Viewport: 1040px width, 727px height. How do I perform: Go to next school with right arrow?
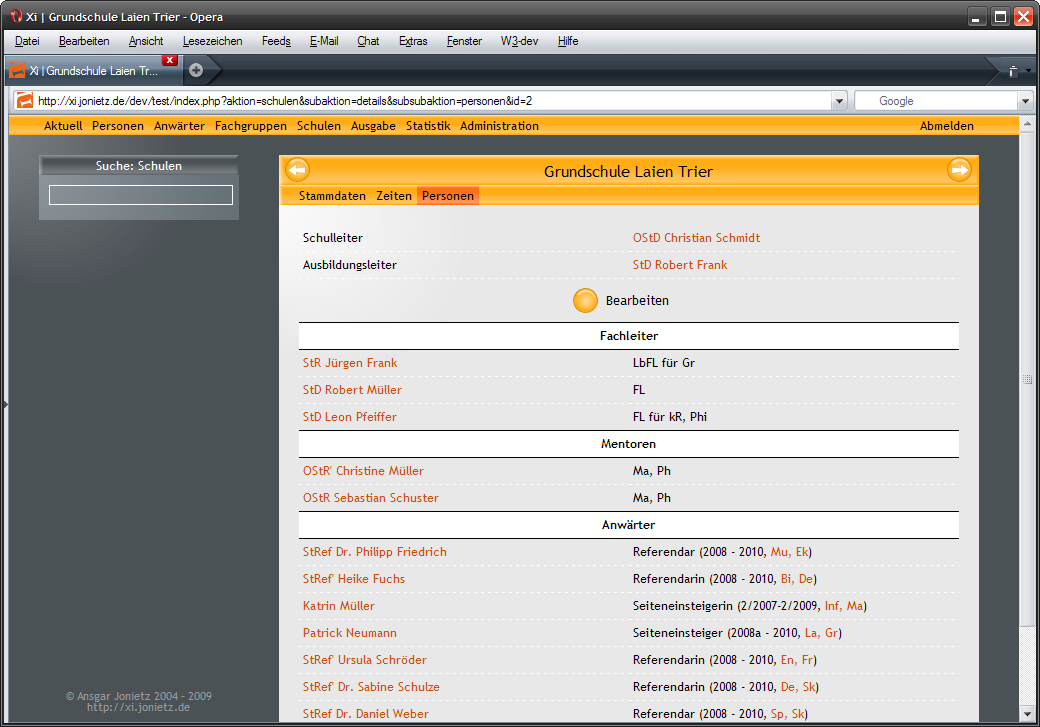coord(959,170)
